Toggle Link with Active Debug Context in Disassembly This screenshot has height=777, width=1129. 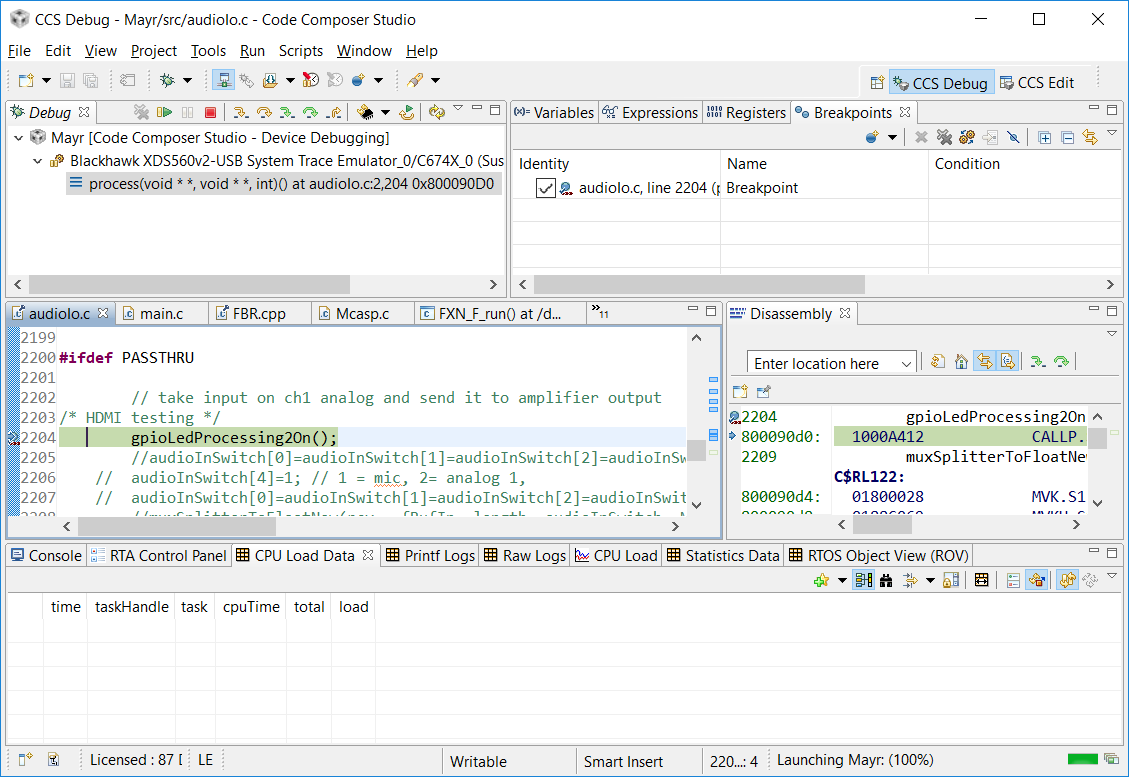(984, 362)
